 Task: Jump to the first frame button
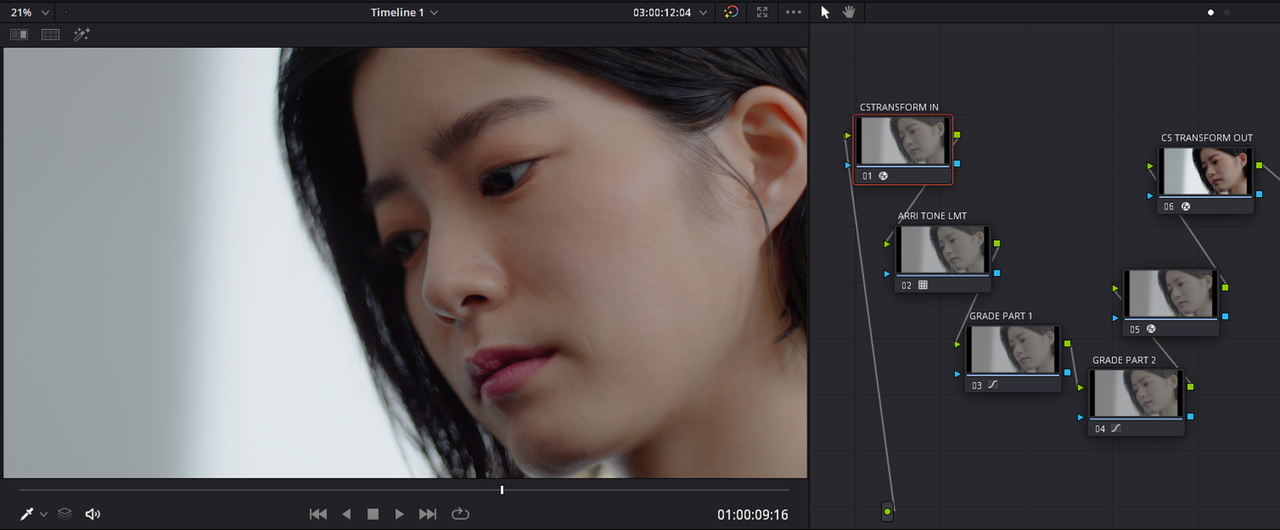click(x=318, y=514)
